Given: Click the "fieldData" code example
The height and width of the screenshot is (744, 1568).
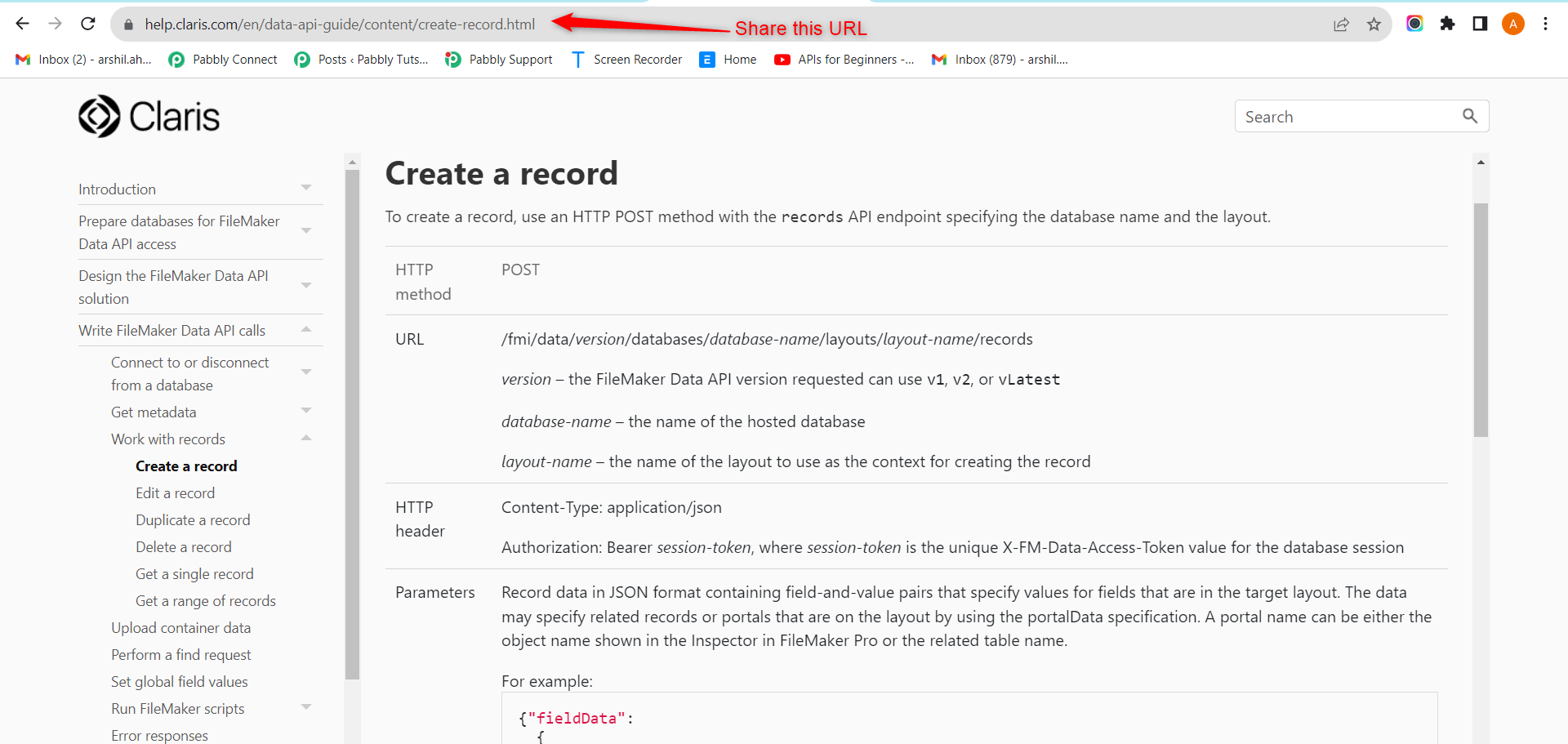Looking at the screenshot, I should (577, 719).
